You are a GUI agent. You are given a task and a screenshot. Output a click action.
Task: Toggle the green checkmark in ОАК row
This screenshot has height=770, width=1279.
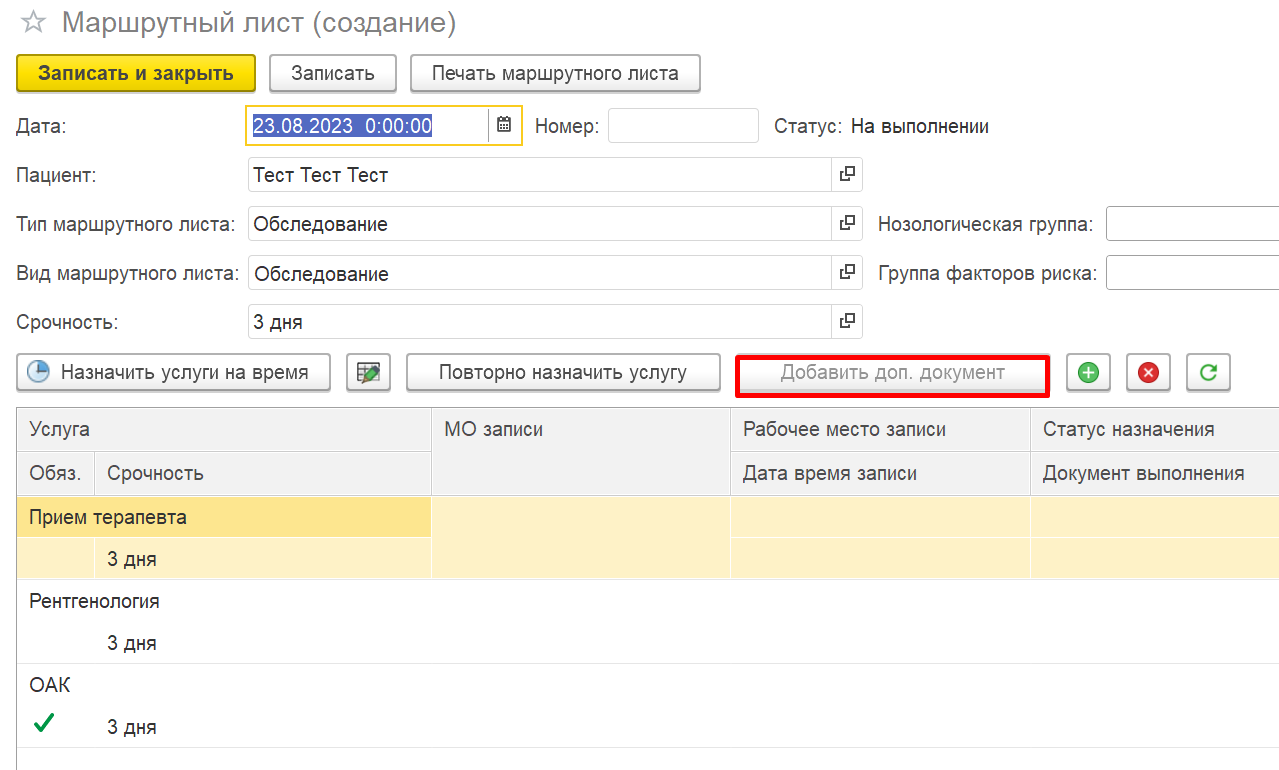pyautogui.click(x=44, y=725)
